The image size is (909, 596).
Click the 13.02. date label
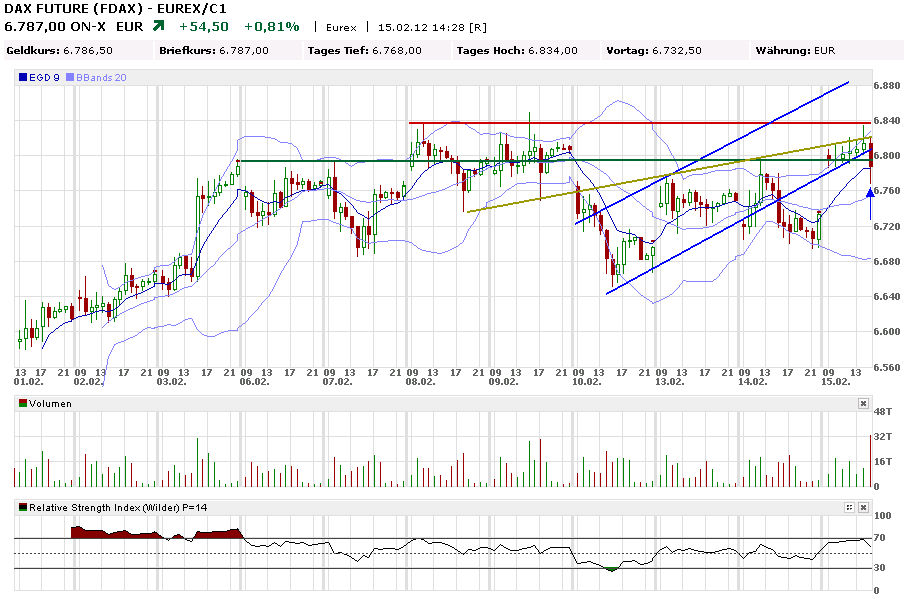(670, 381)
